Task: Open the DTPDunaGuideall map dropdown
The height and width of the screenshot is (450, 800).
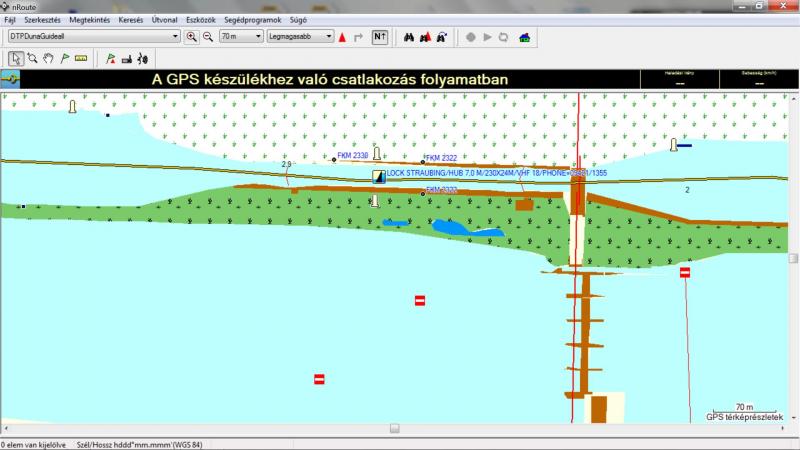Action: pyautogui.click(x=176, y=37)
